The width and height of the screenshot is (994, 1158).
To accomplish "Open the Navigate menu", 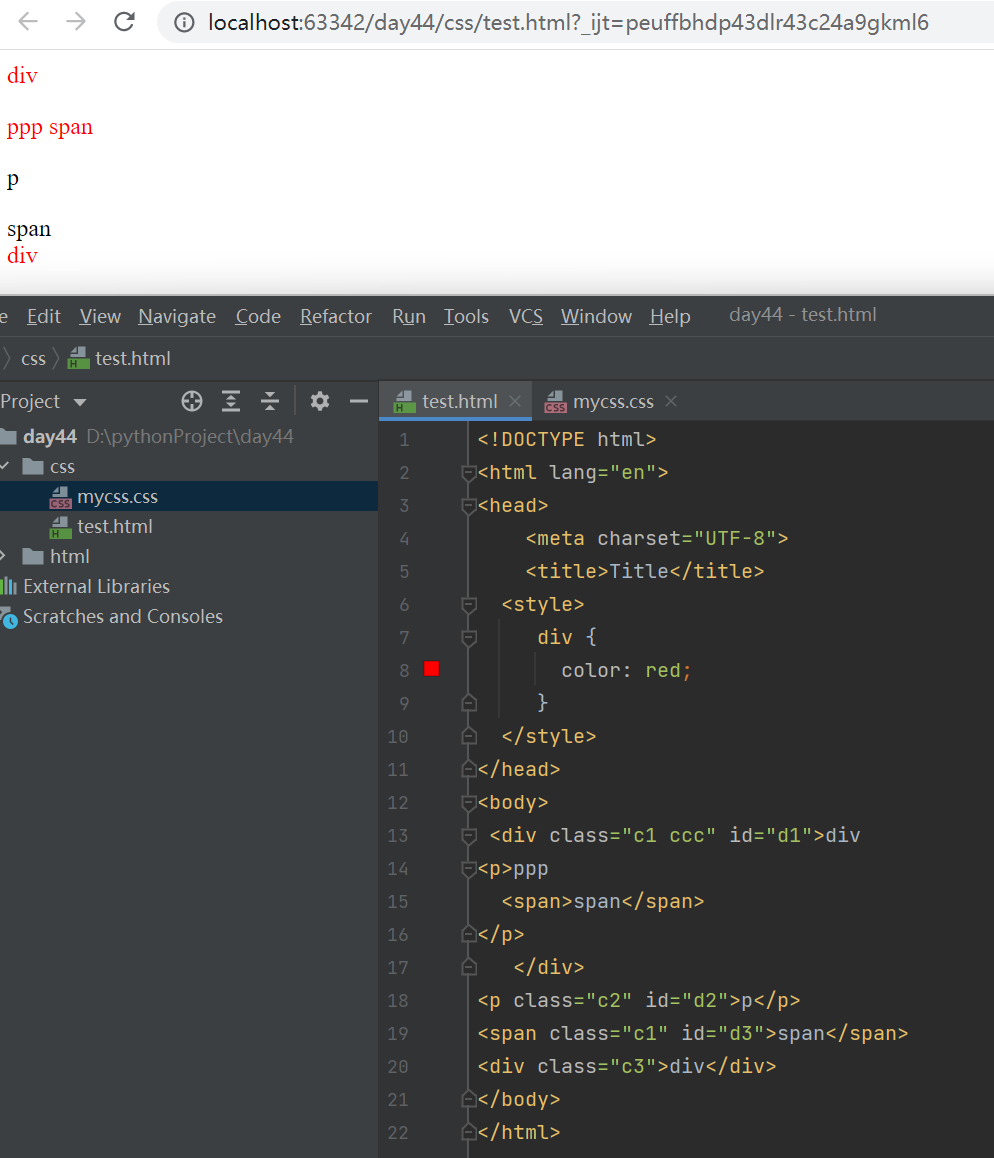I will [x=177, y=316].
